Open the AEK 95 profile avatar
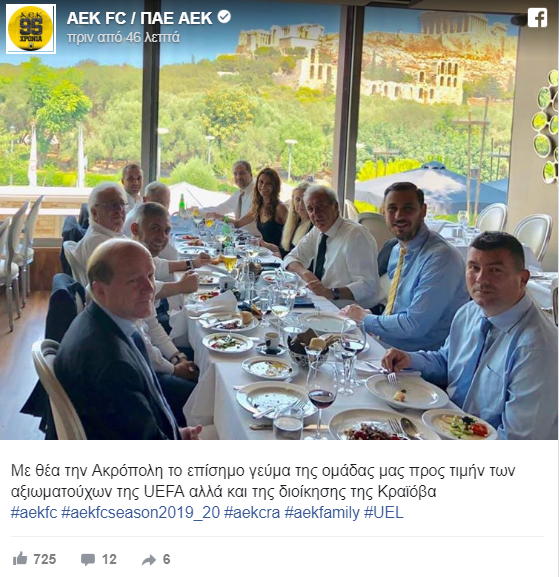 pos(31,29)
